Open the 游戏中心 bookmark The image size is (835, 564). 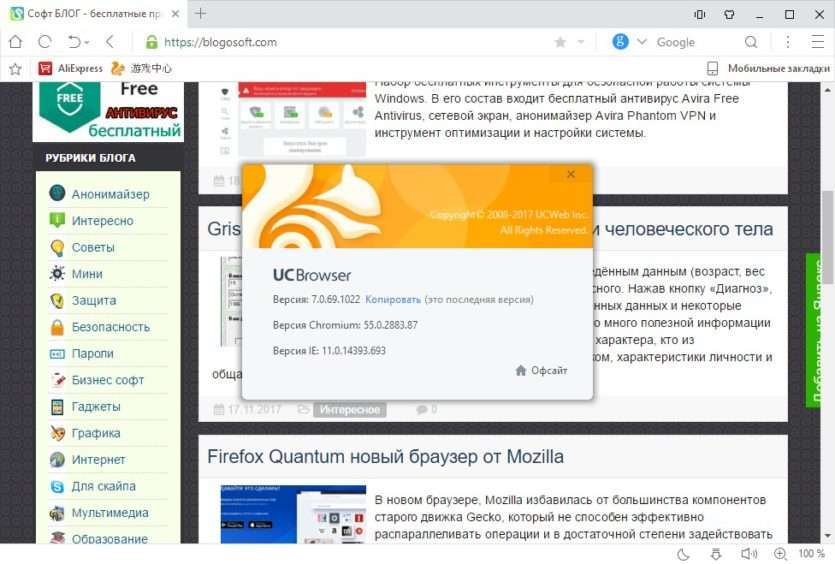click(141, 68)
